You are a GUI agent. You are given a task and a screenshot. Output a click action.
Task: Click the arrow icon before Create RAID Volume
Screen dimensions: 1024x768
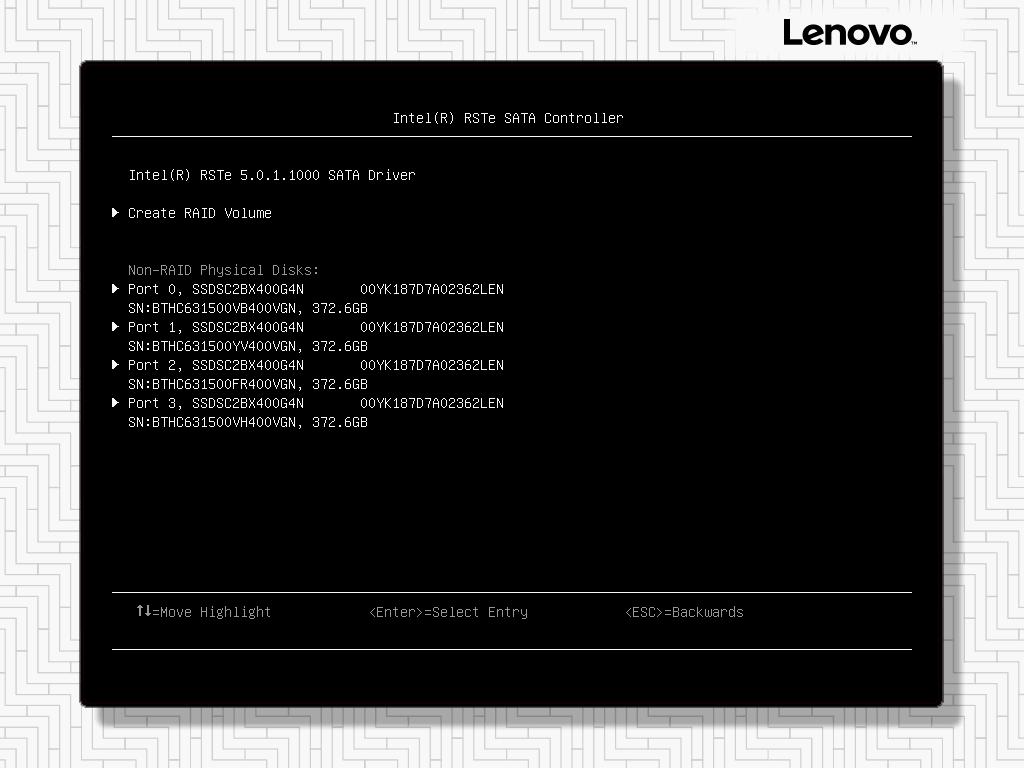point(116,212)
